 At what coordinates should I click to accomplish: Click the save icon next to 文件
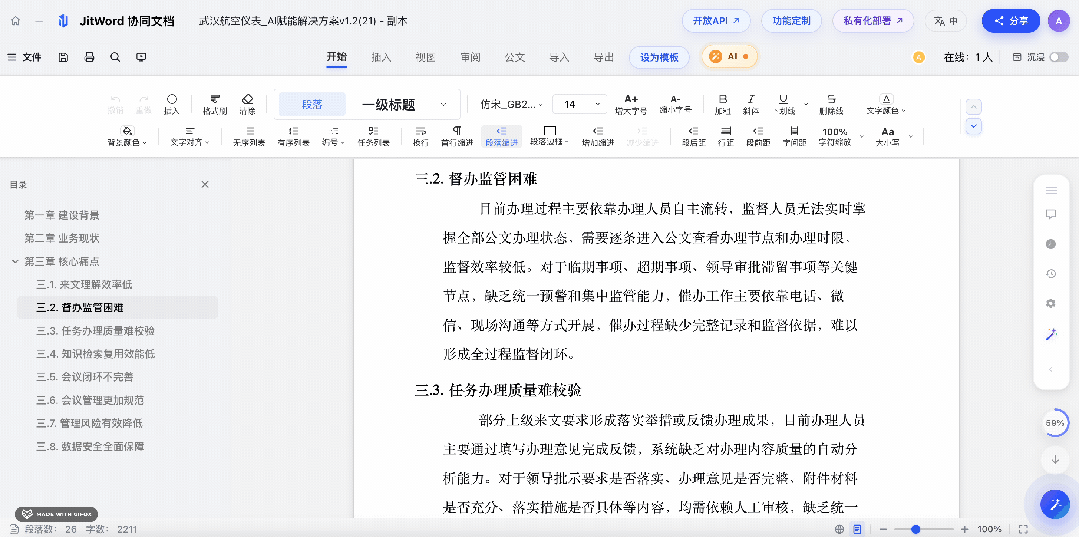(x=63, y=57)
